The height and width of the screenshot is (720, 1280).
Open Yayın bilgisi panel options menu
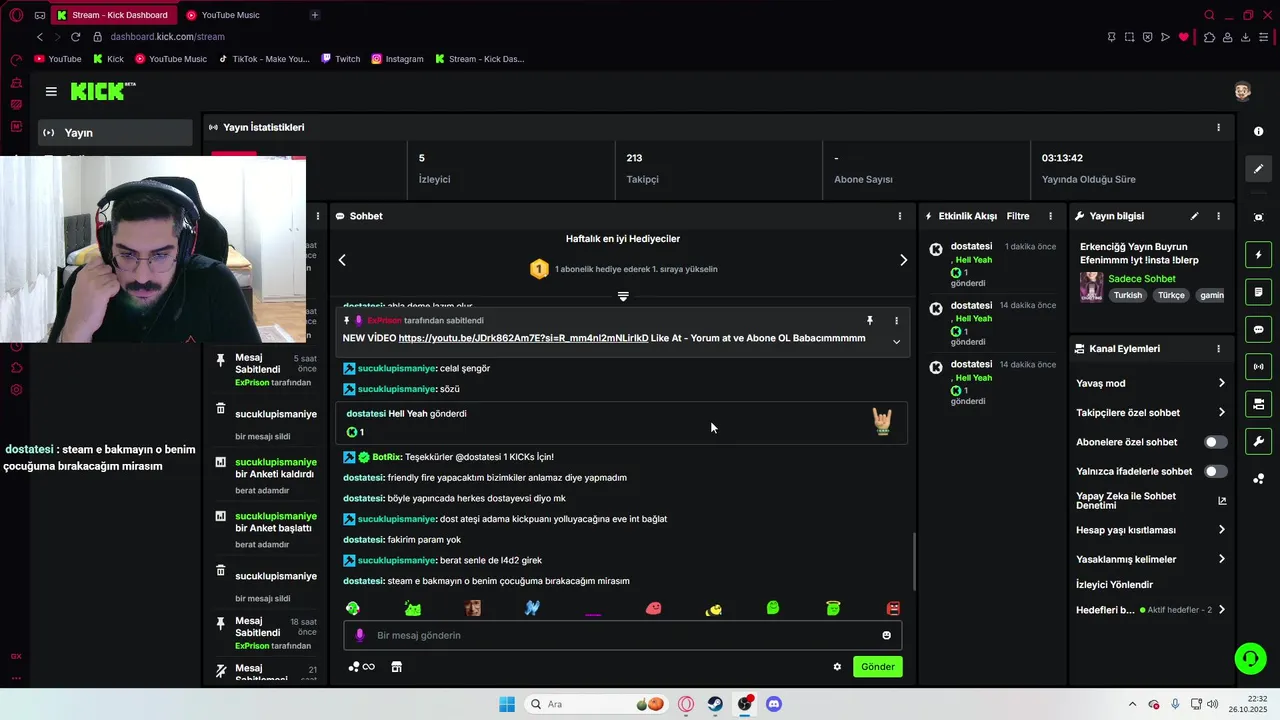point(1218,216)
